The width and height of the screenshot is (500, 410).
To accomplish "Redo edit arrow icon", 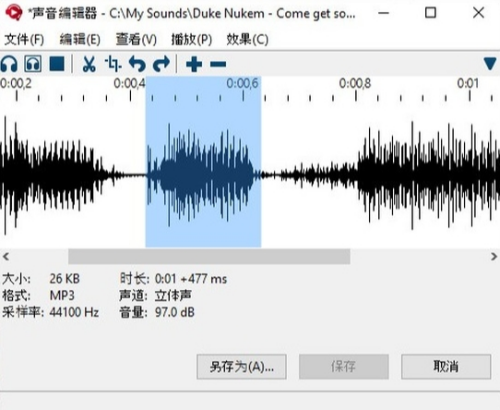I will coord(161,64).
